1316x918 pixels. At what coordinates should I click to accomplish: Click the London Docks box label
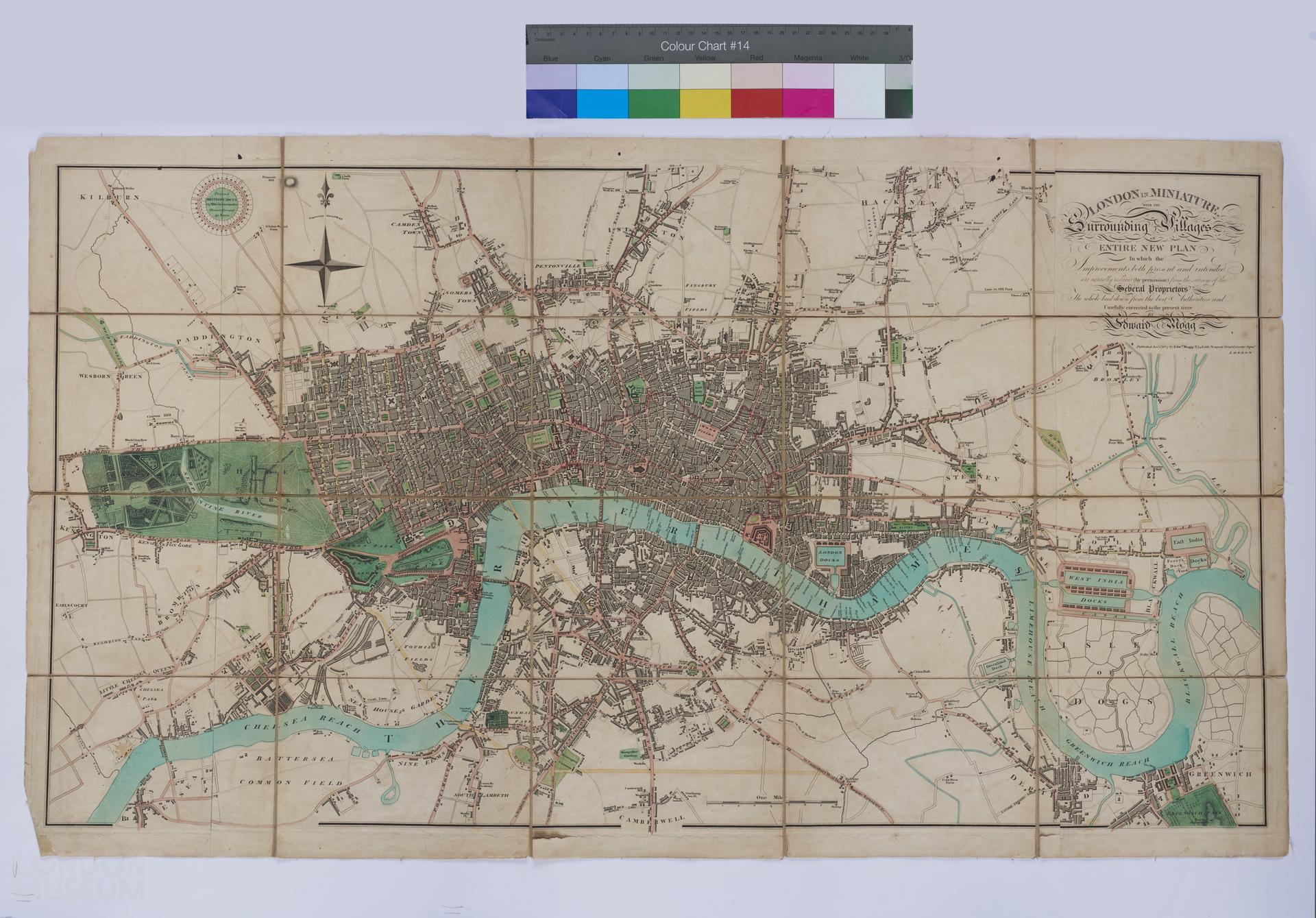830,555
